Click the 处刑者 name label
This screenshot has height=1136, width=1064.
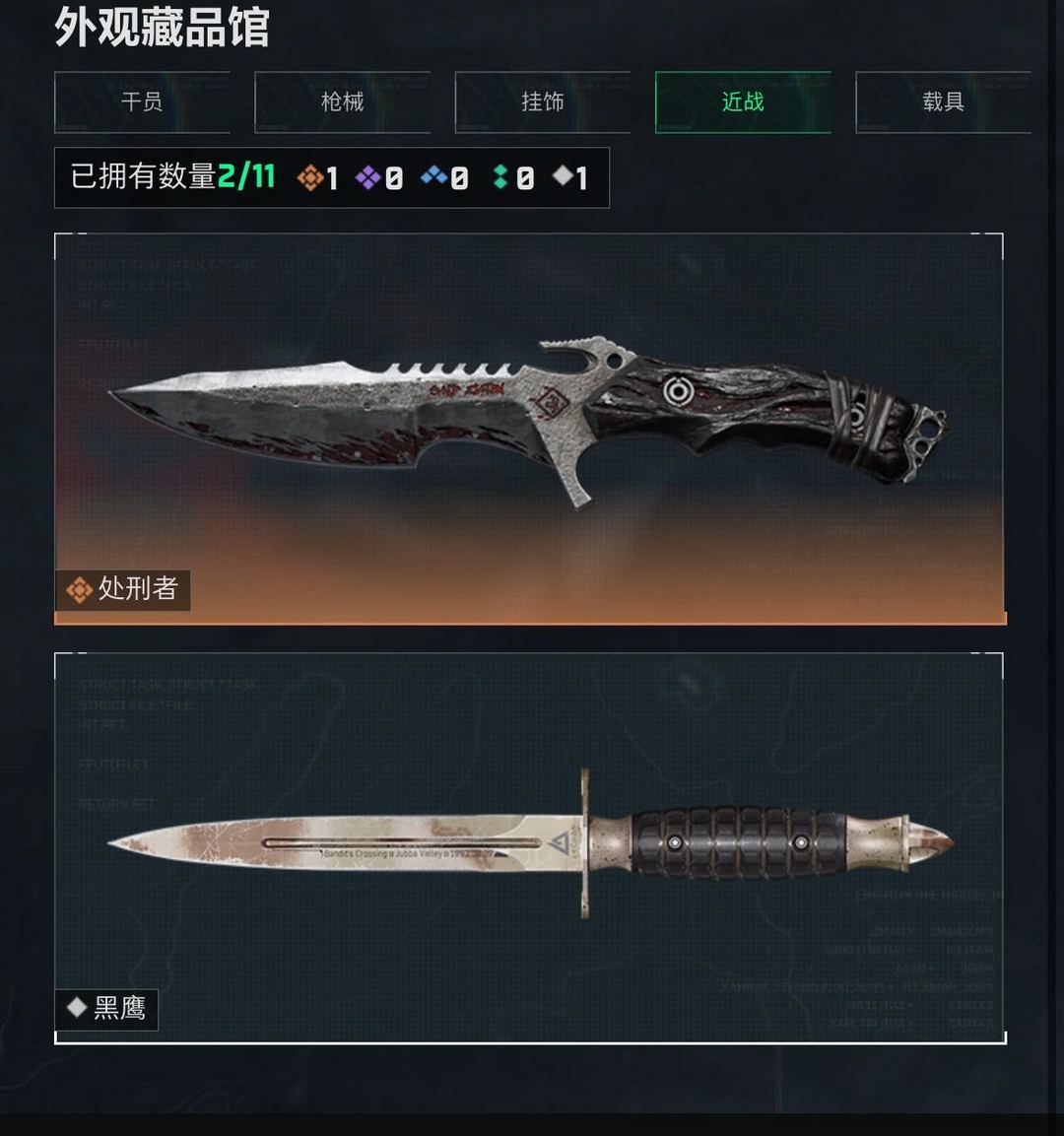pyautogui.click(x=138, y=589)
